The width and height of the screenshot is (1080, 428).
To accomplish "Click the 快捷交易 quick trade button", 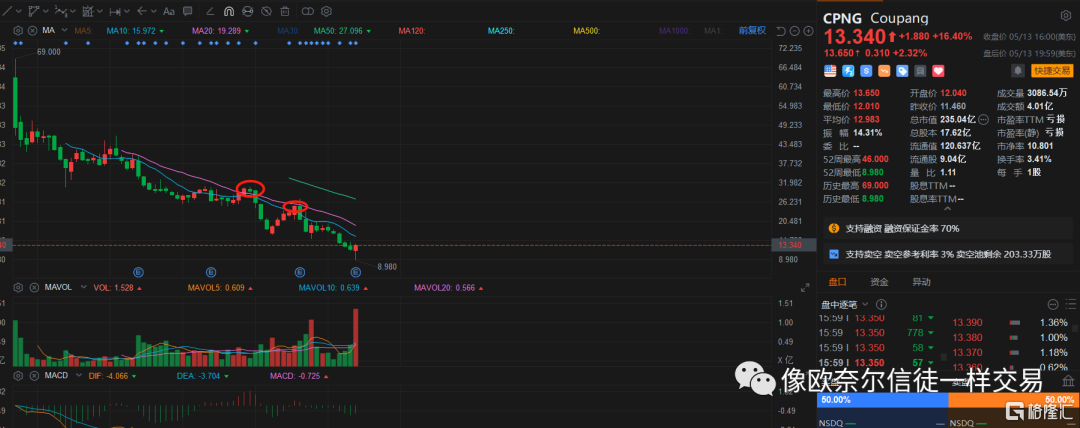I will (x=1052, y=71).
